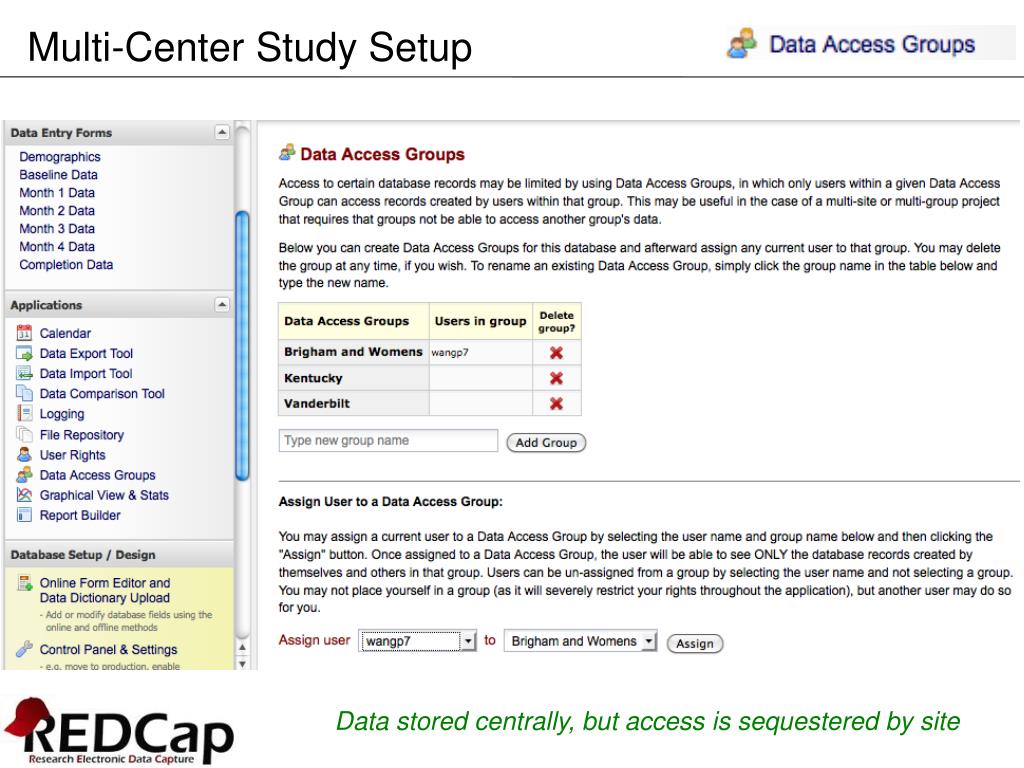Open the Data Comparison Tool link
This screenshot has height=768, width=1024.
point(102,394)
